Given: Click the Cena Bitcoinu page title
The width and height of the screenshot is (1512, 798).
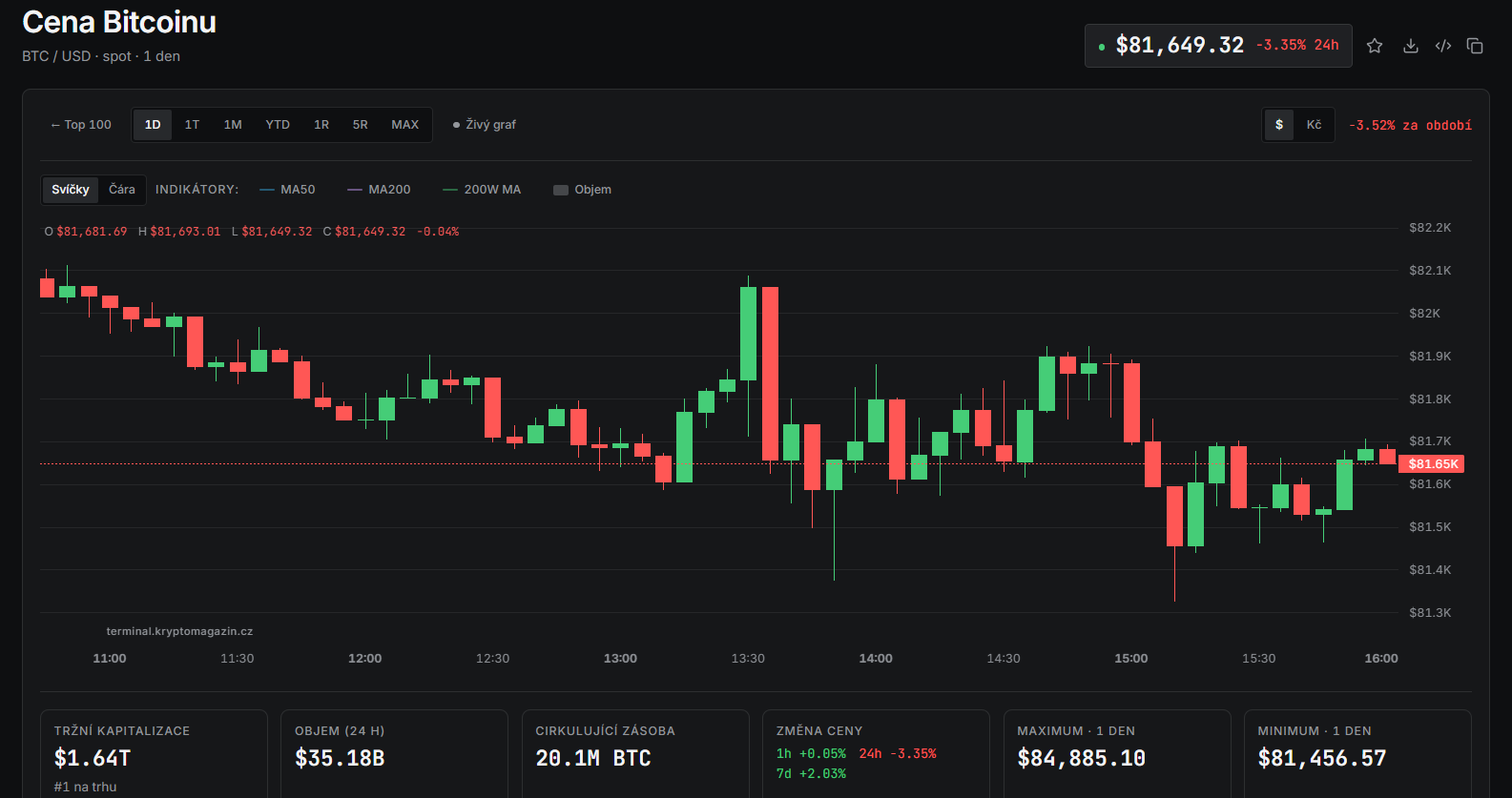Looking at the screenshot, I should 119,22.
